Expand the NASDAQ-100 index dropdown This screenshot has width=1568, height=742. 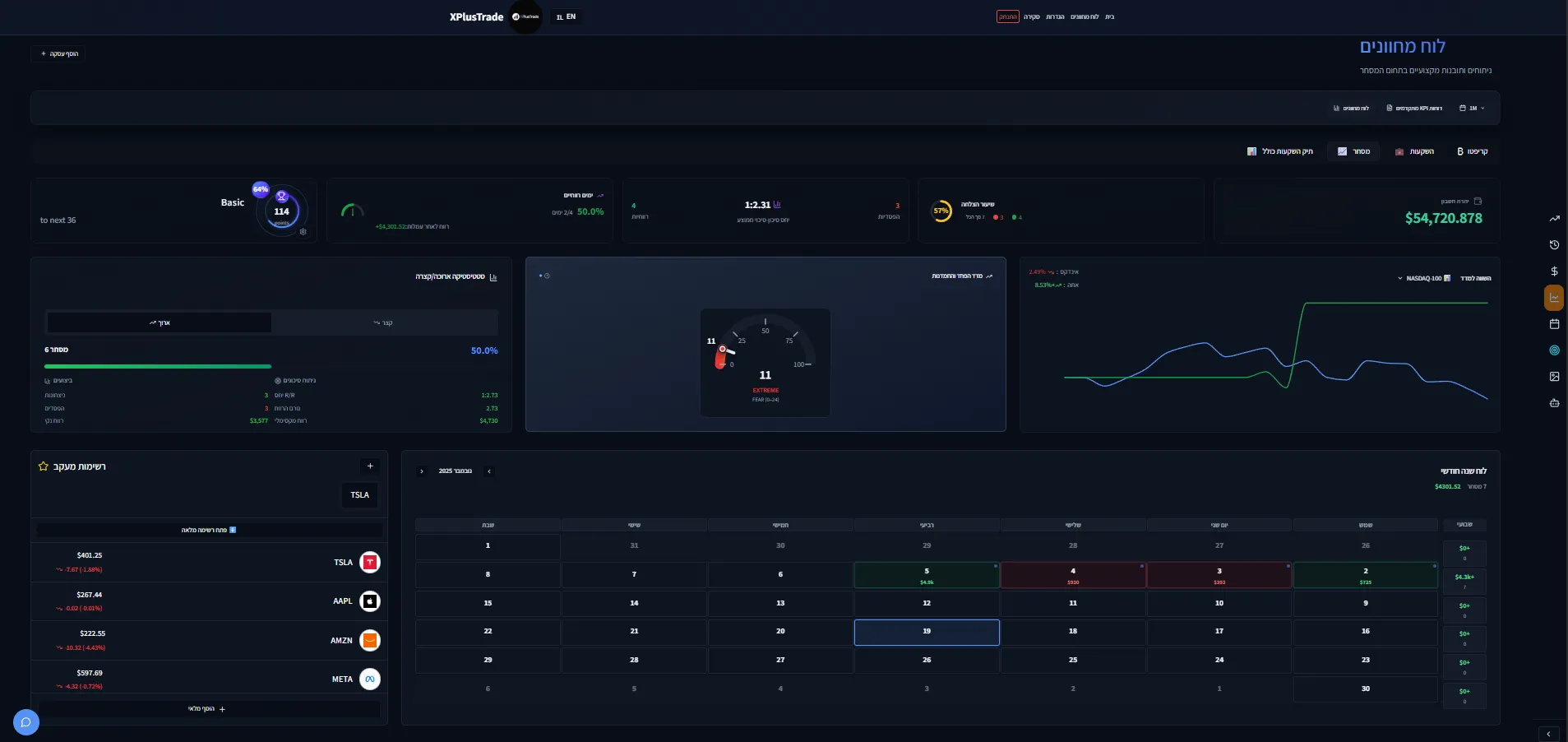pyautogui.click(x=1424, y=279)
